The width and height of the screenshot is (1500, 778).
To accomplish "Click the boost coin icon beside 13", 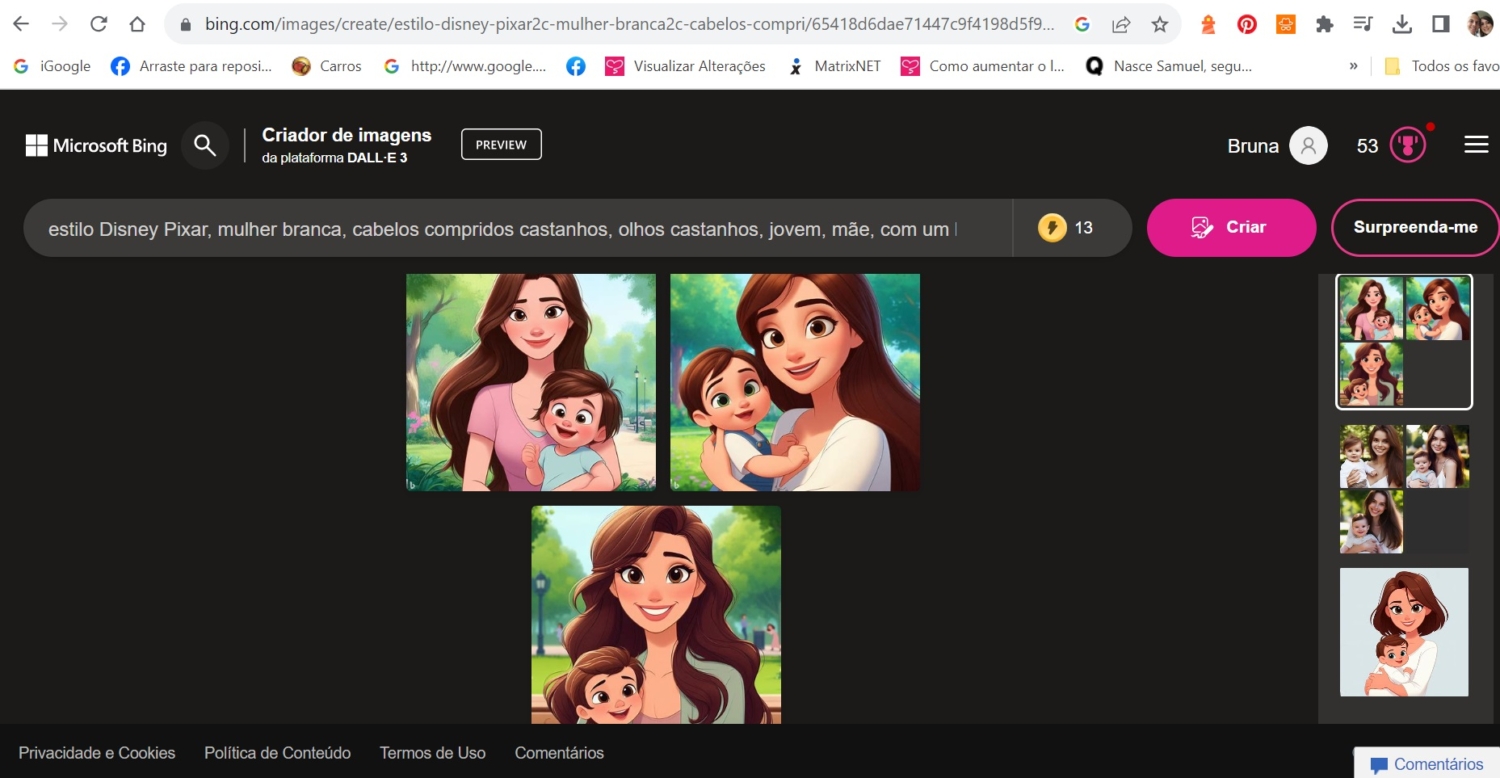I will pos(1052,227).
